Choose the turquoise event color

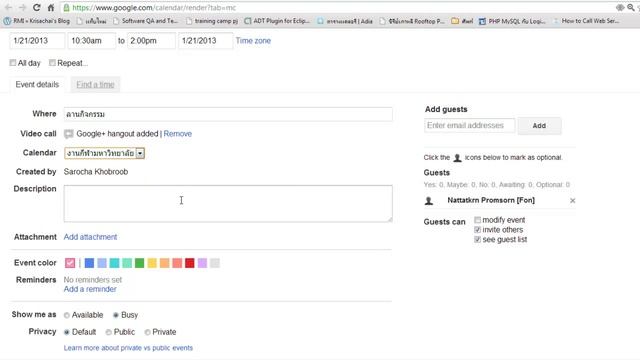pyautogui.click(x=114, y=263)
